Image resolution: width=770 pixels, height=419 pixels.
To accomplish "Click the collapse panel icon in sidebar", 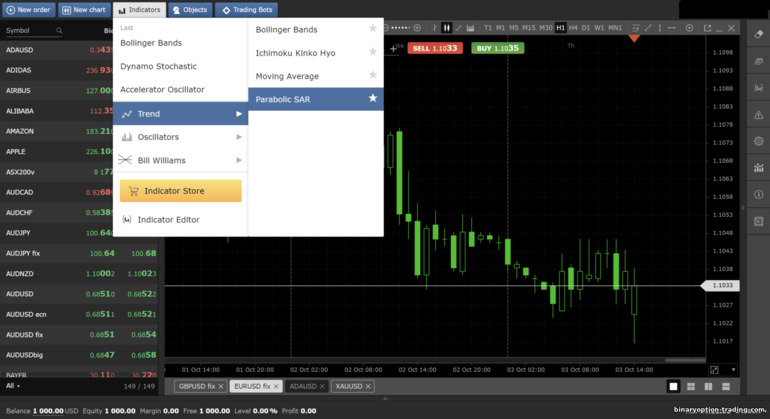I will (759, 221).
